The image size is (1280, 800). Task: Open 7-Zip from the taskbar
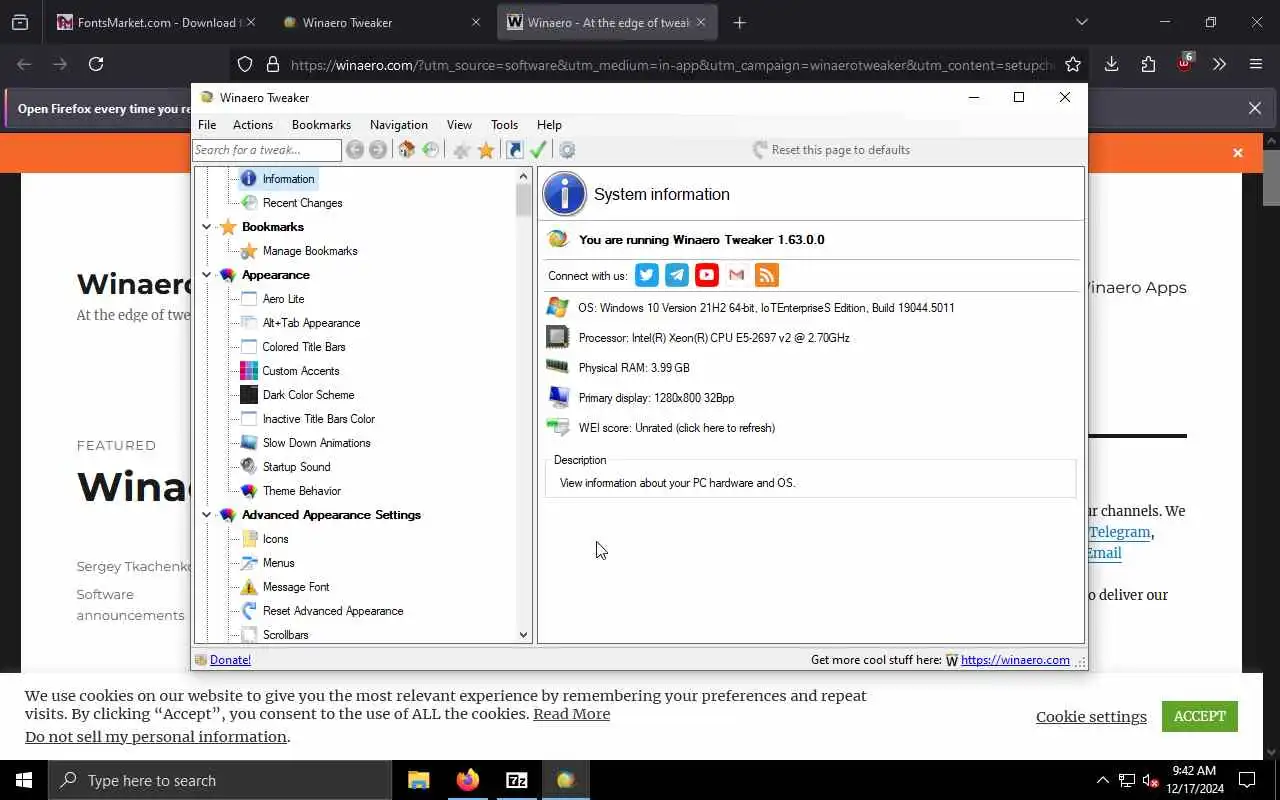(517, 780)
